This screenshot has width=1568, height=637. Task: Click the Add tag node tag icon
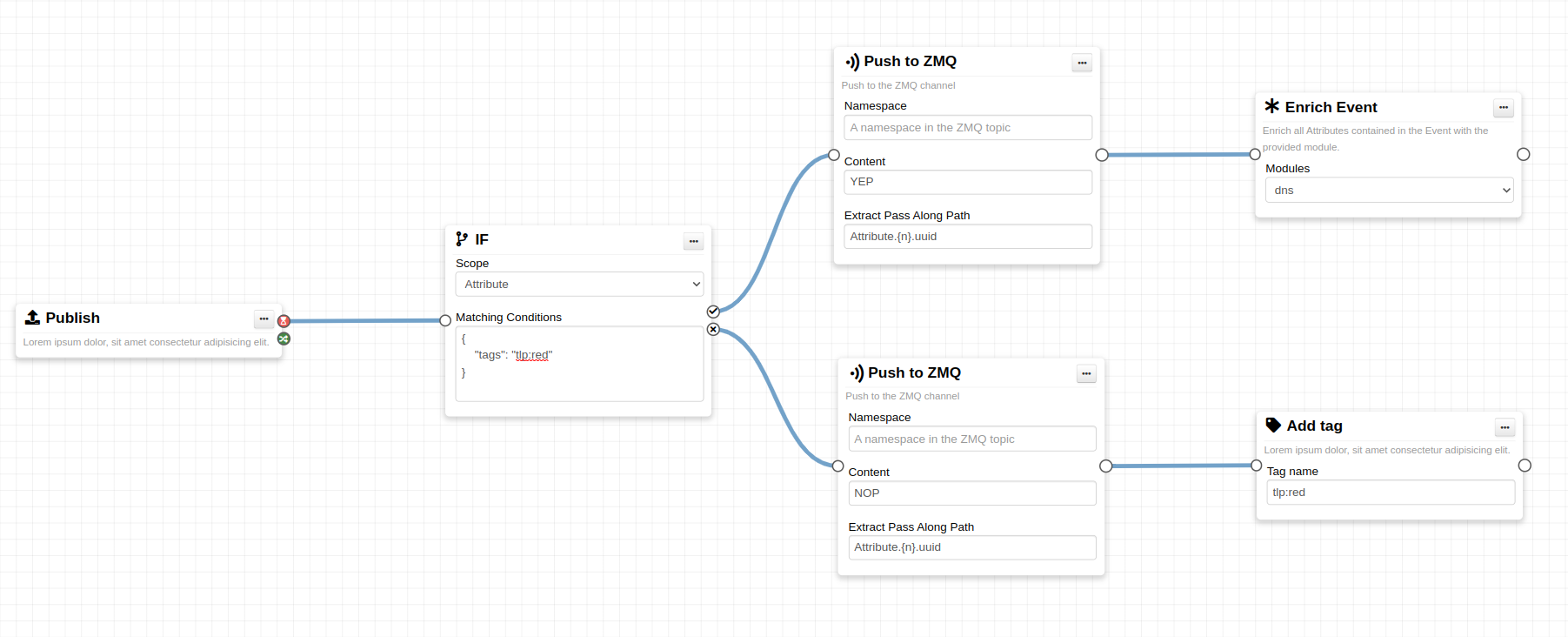point(1273,425)
